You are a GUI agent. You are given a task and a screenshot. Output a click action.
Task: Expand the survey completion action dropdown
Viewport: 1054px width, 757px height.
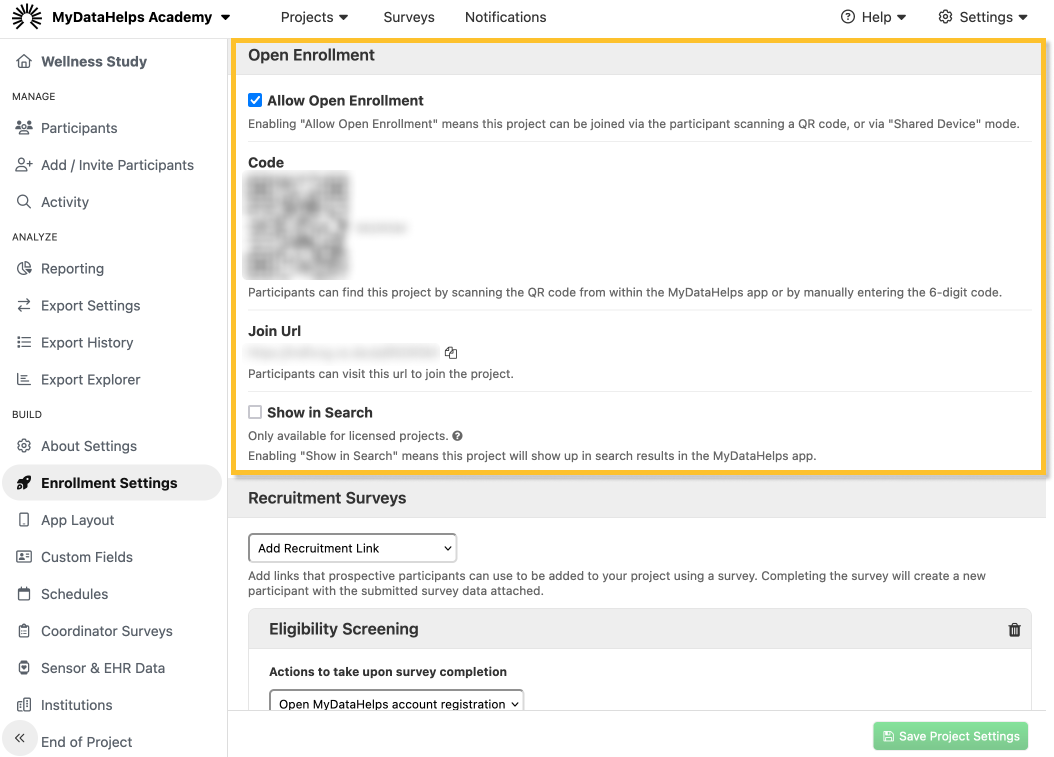(x=396, y=704)
